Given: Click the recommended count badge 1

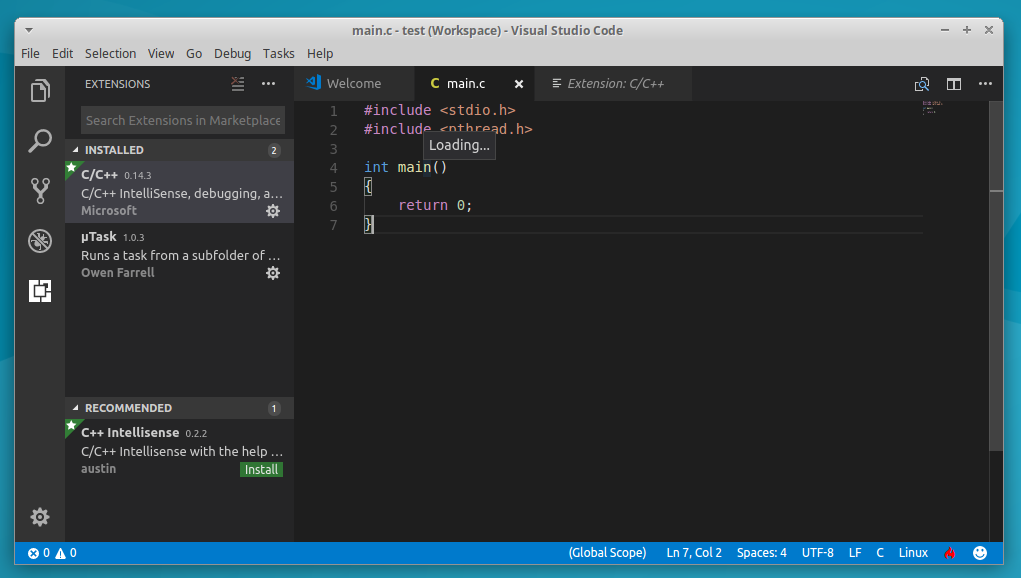Looking at the screenshot, I should (x=274, y=409).
